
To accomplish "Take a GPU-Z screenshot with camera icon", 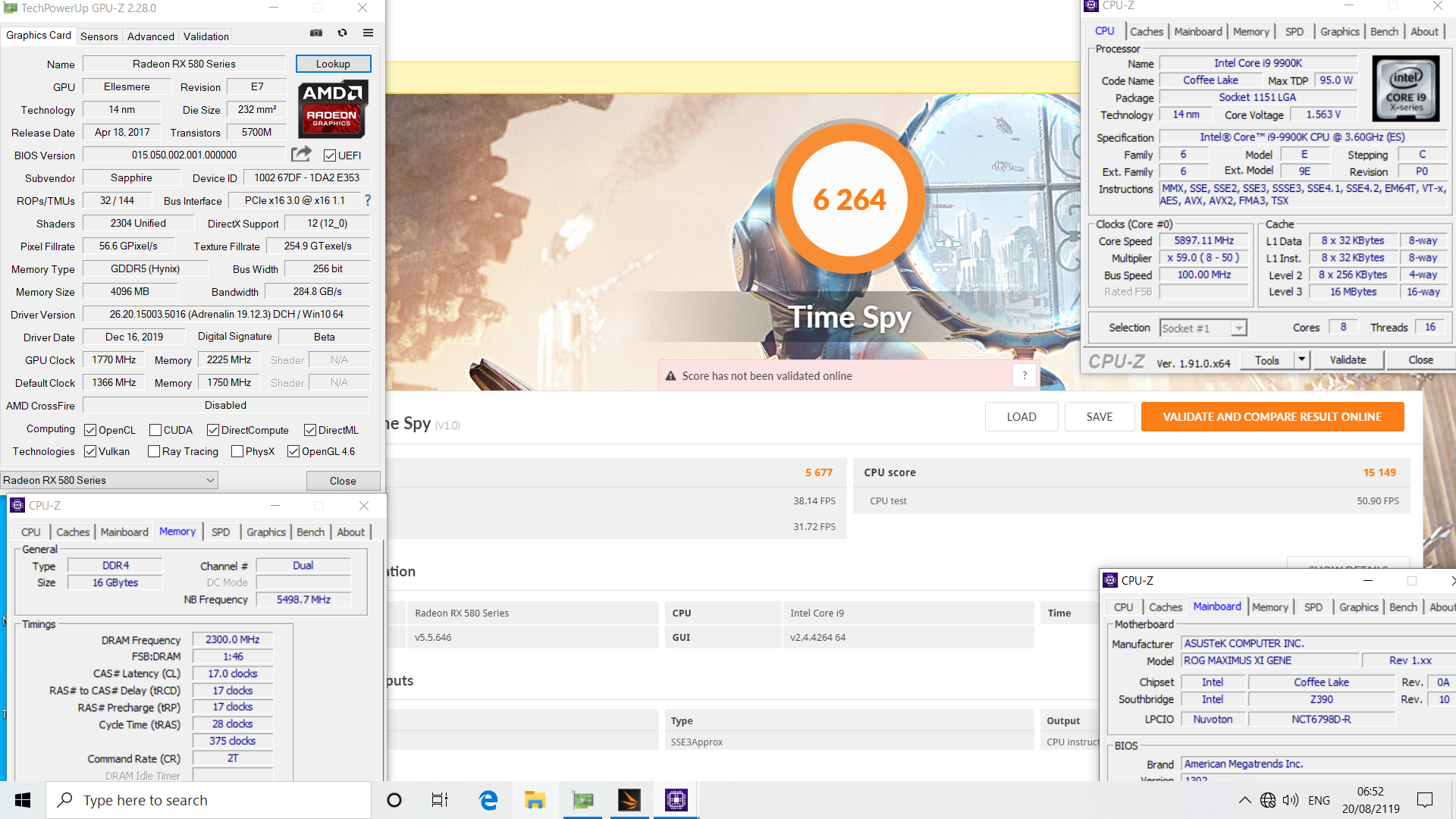I will [x=316, y=33].
